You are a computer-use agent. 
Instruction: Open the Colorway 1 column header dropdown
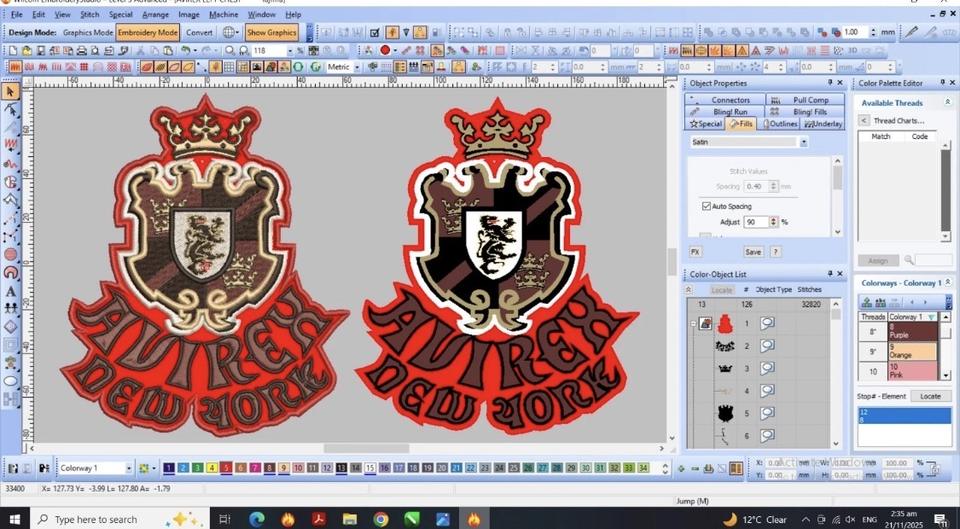[931, 317]
